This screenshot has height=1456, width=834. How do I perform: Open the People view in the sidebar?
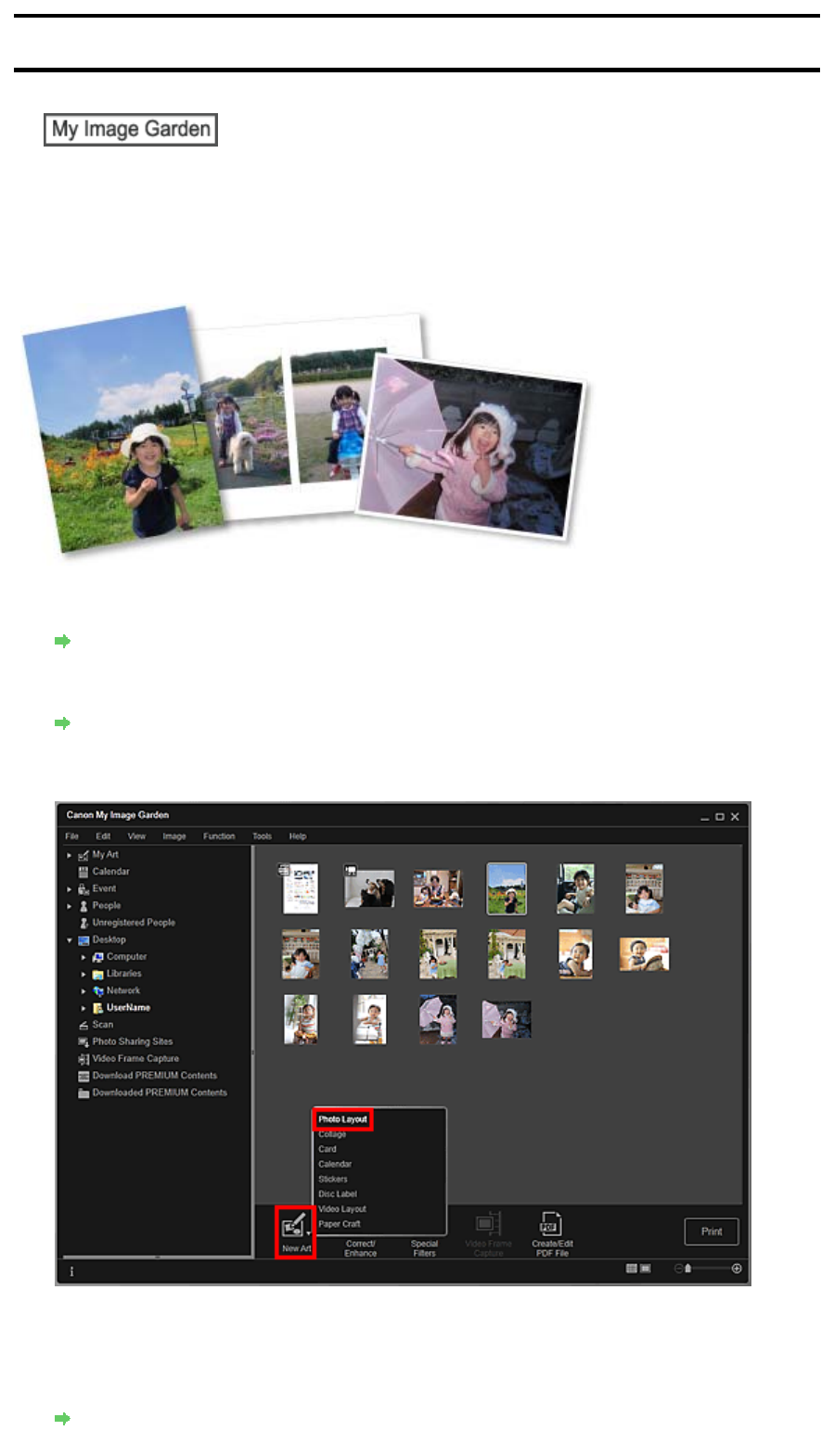click(x=106, y=905)
